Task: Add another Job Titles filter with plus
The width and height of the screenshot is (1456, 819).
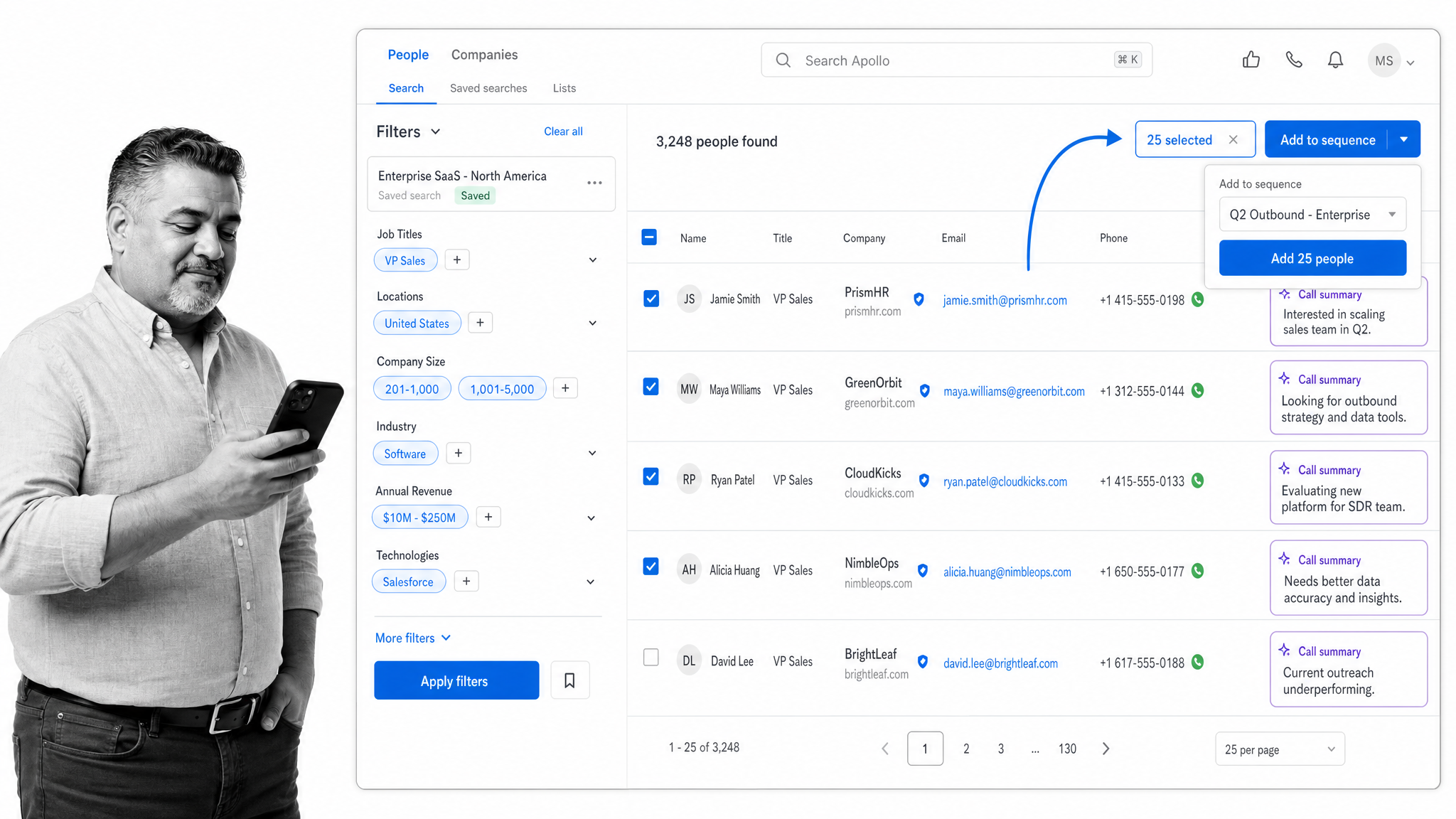Action: 457,259
